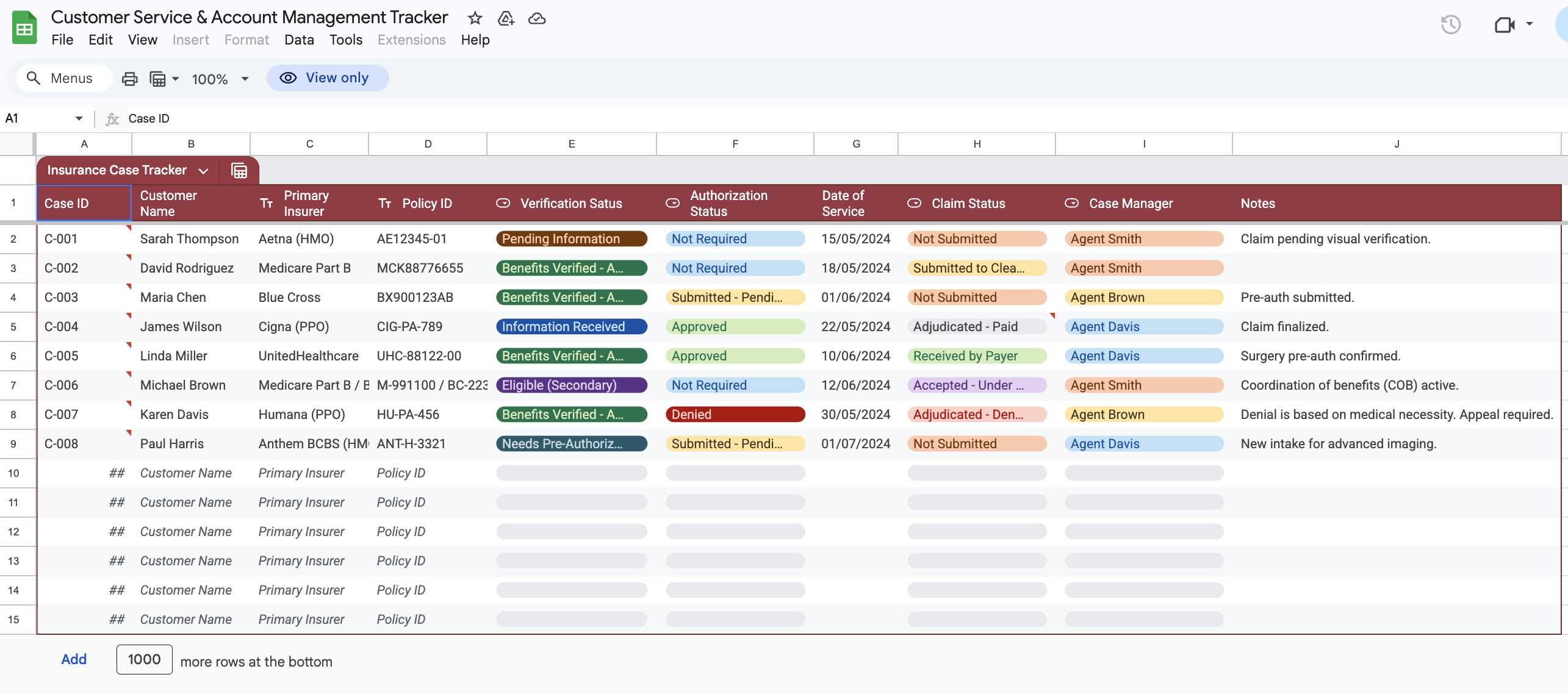This screenshot has height=694, width=1568.
Task: Open the Denied authorization dropdown for C-007
Action: (735, 415)
